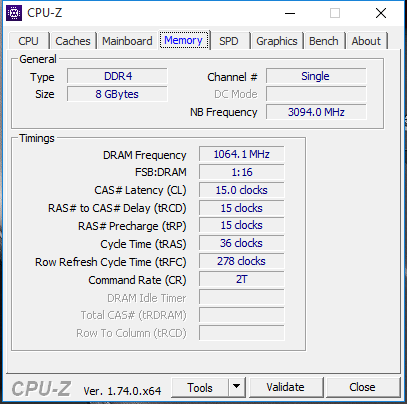
Task: Click the Validate button
Action: pos(286,387)
